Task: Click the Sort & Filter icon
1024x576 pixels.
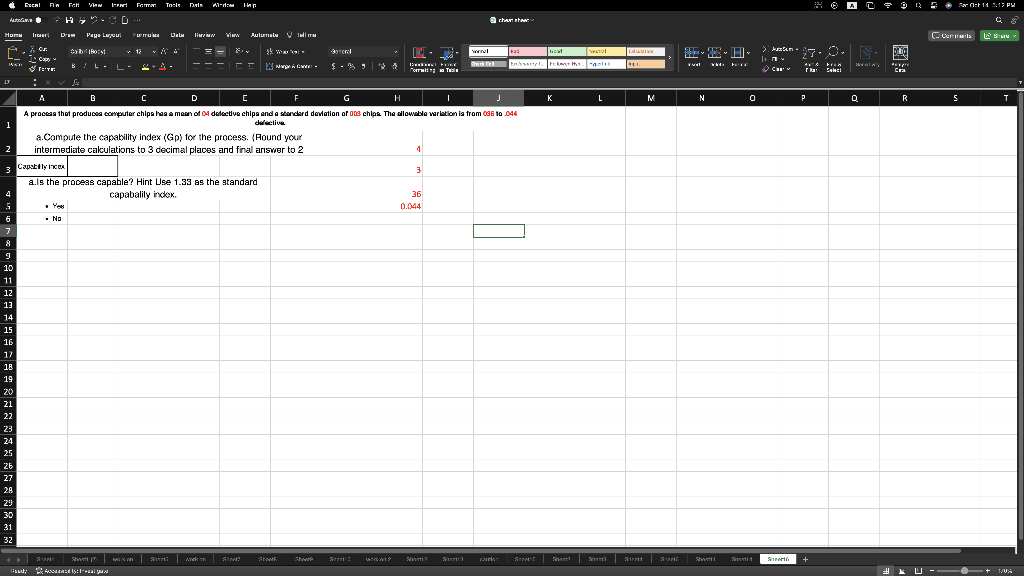Action: tap(809, 53)
